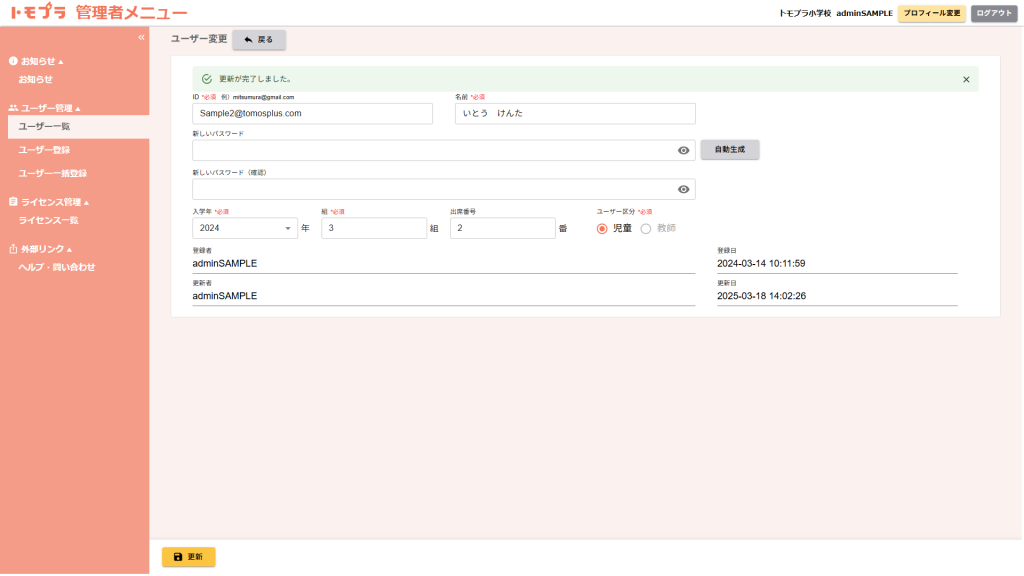Viewport: 1024px width, 576px height.
Task: Collapse the ライセンス管理 section header
Action: pyautogui.click(x=55, y=202)
